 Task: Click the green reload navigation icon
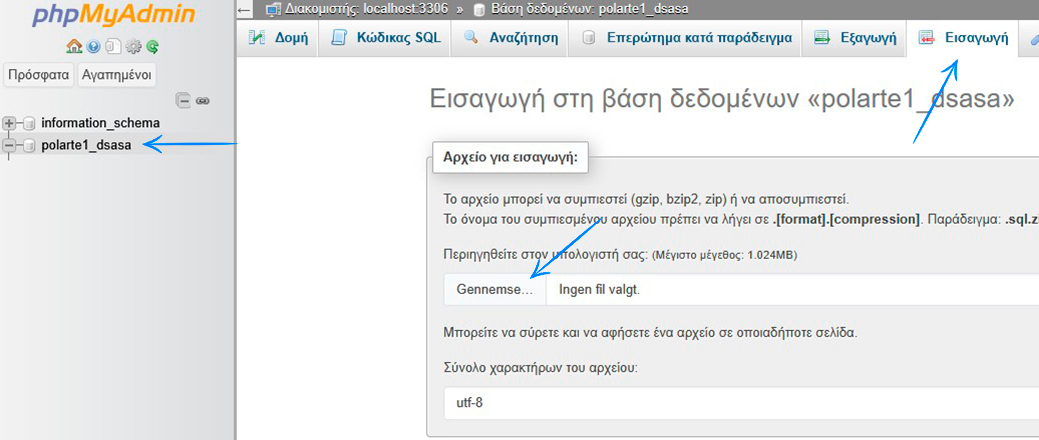tap(152, 46)
